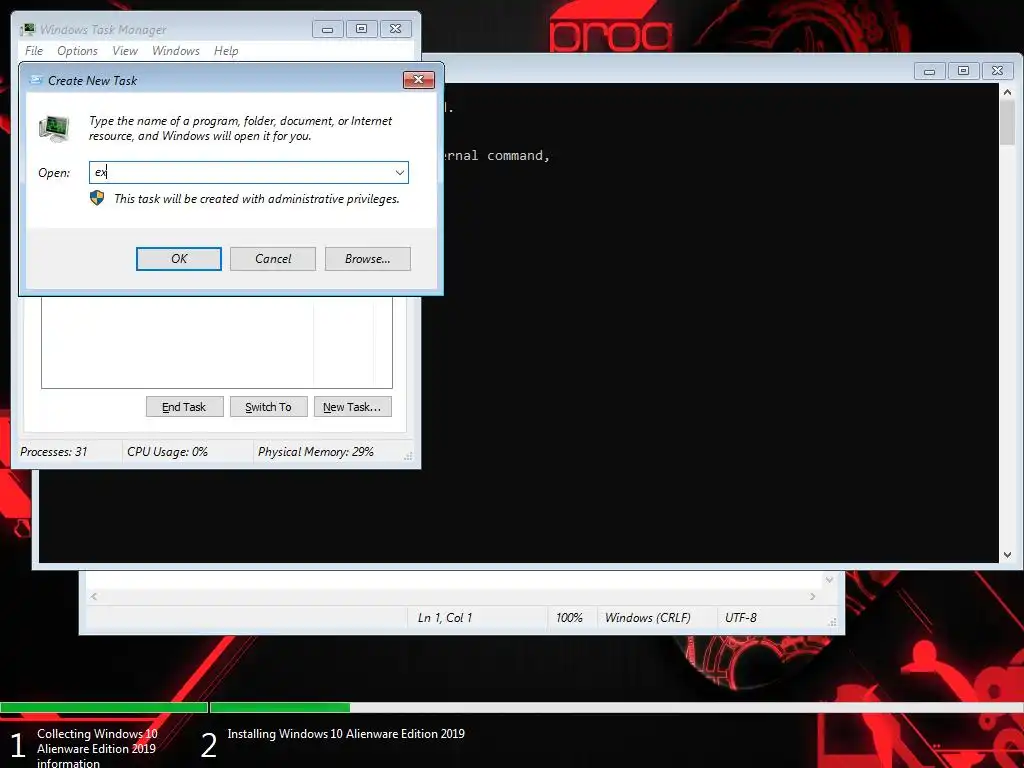Click the command prompt scroll up arrow

1007,92
